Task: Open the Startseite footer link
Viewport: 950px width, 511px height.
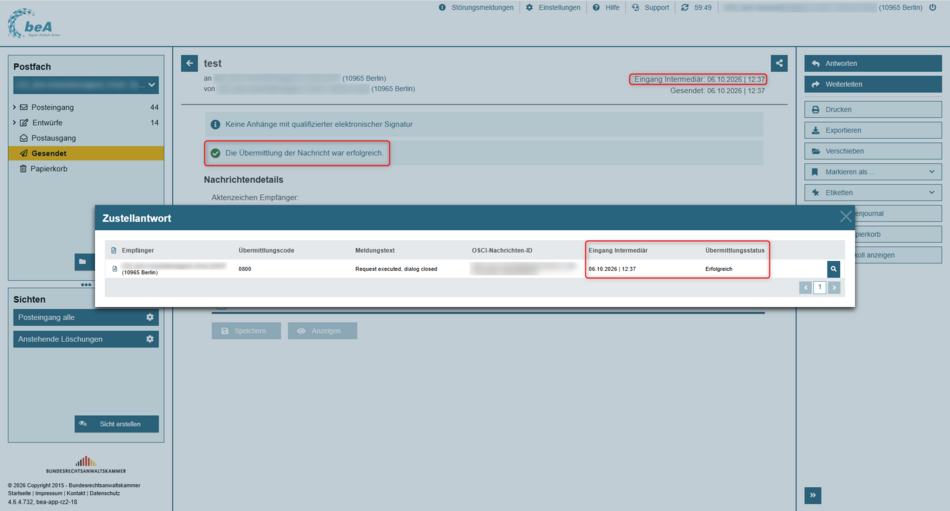Action: [x=19, y=493]
